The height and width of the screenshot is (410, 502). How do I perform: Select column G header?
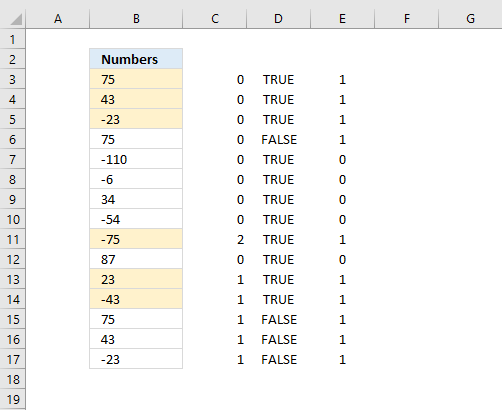tap(470, 19)
